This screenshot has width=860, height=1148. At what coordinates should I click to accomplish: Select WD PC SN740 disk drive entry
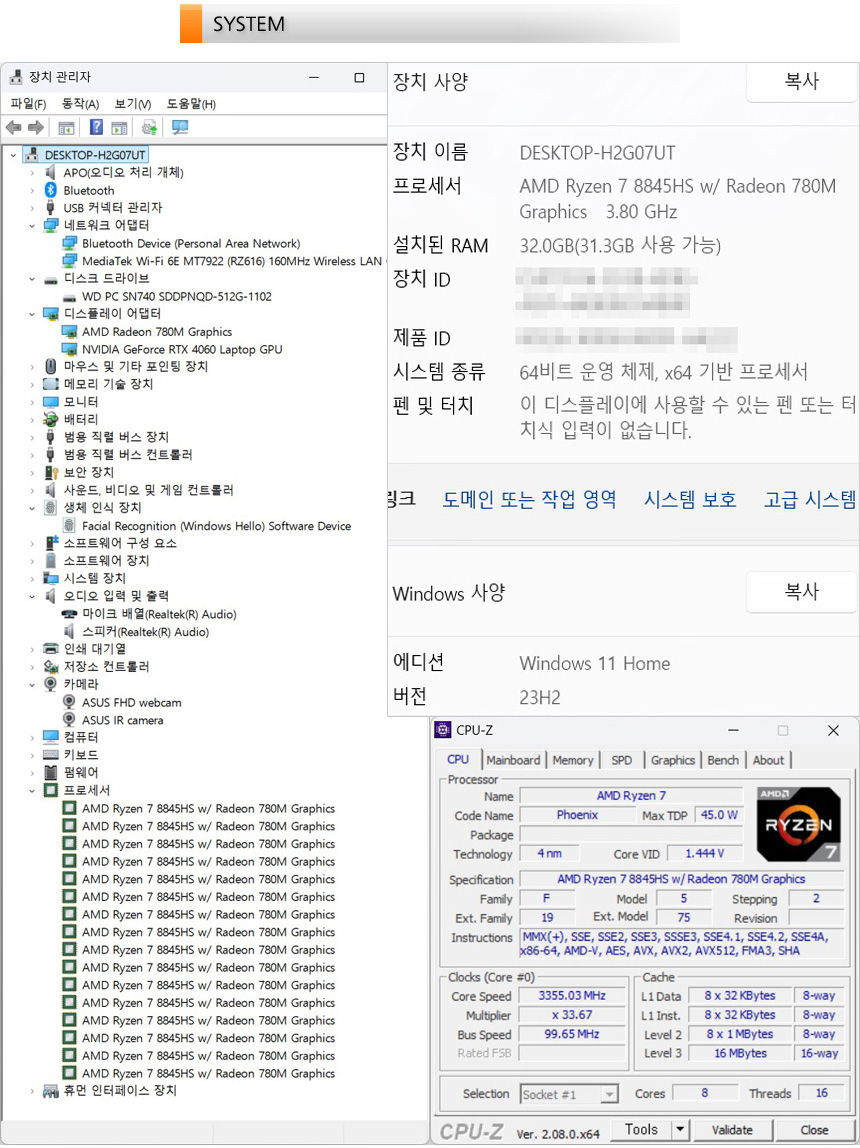[x=176, y=296]
